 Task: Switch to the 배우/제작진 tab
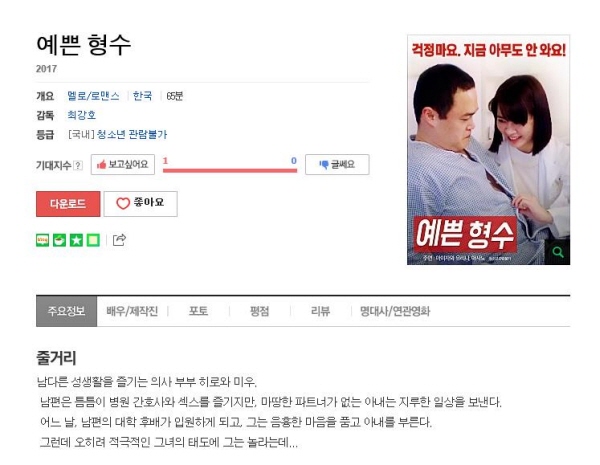coord(132,311)
